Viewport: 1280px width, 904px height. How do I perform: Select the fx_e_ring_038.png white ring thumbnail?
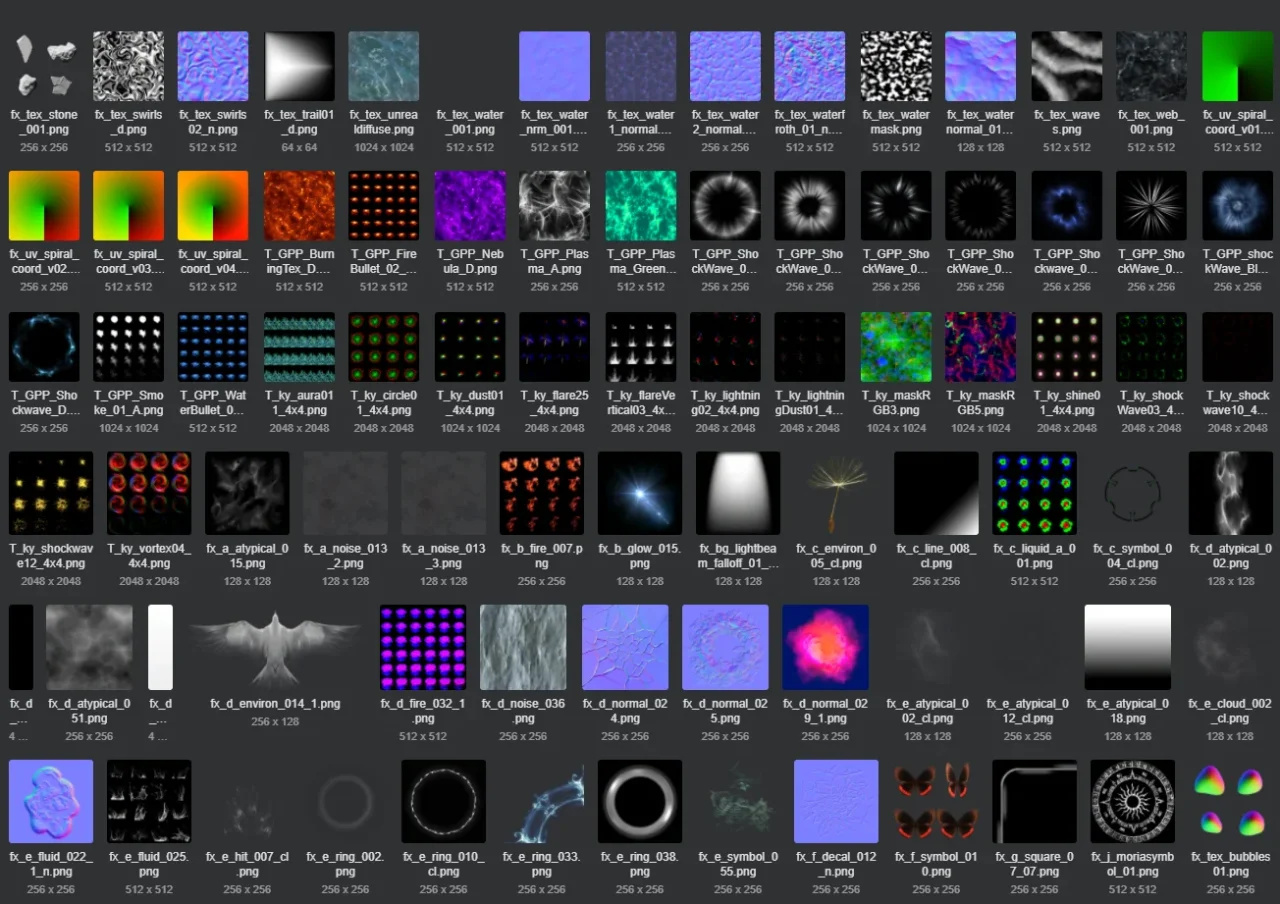pyautogui.click(x=640, y=802)
